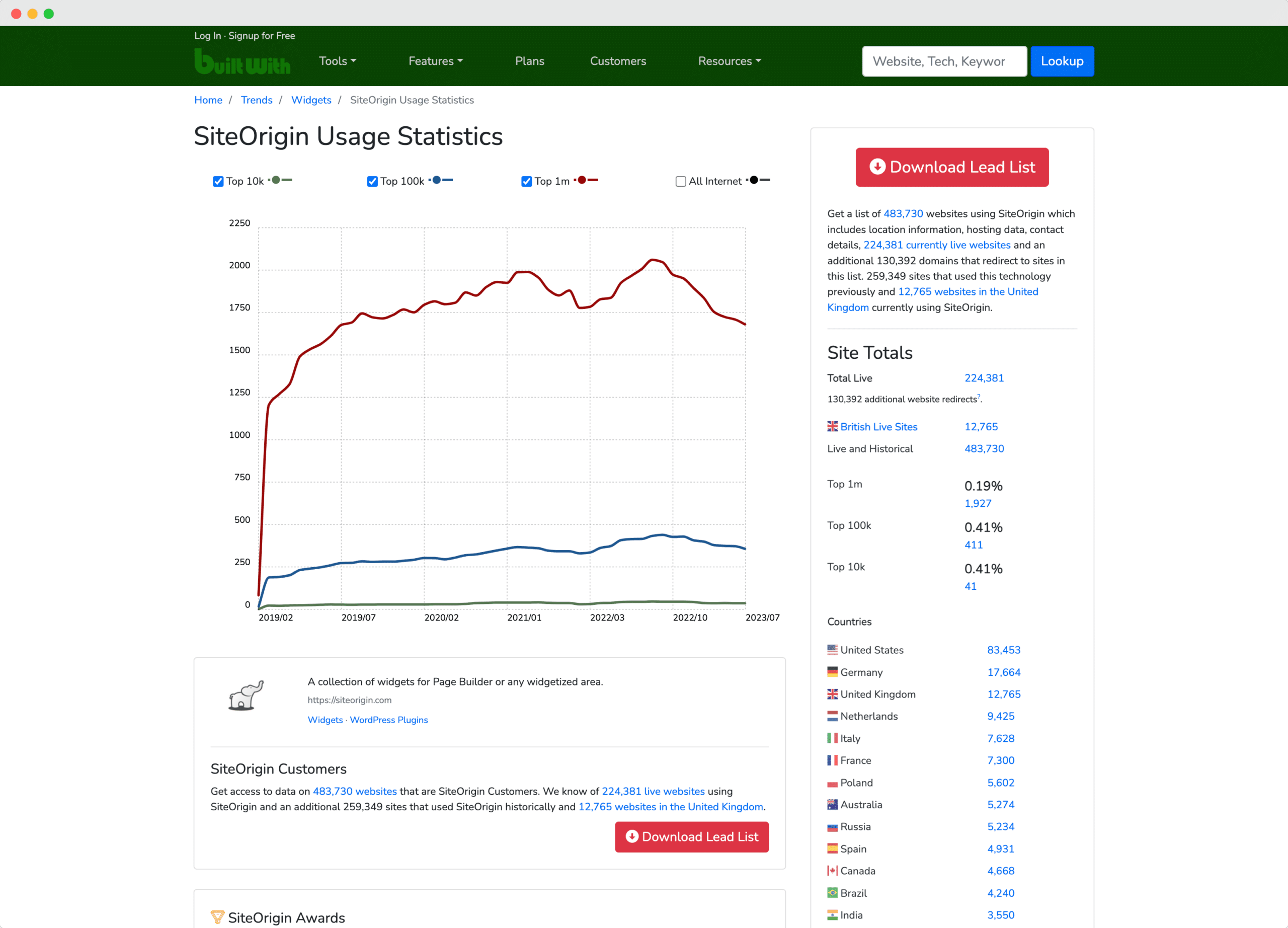Screen dimensions: 1288x928
Task: Click the United States flag icon
Action: 832,649
